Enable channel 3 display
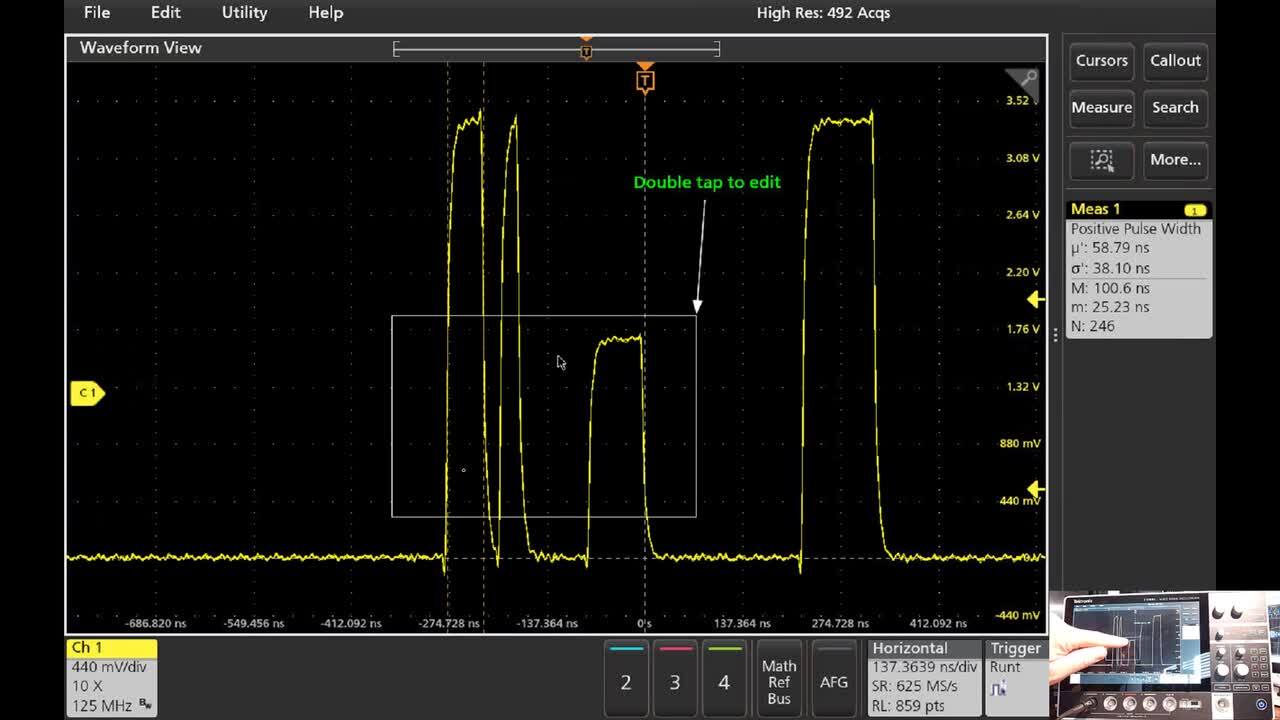Viewport: 1280px width, 720px height. point(675,680)
